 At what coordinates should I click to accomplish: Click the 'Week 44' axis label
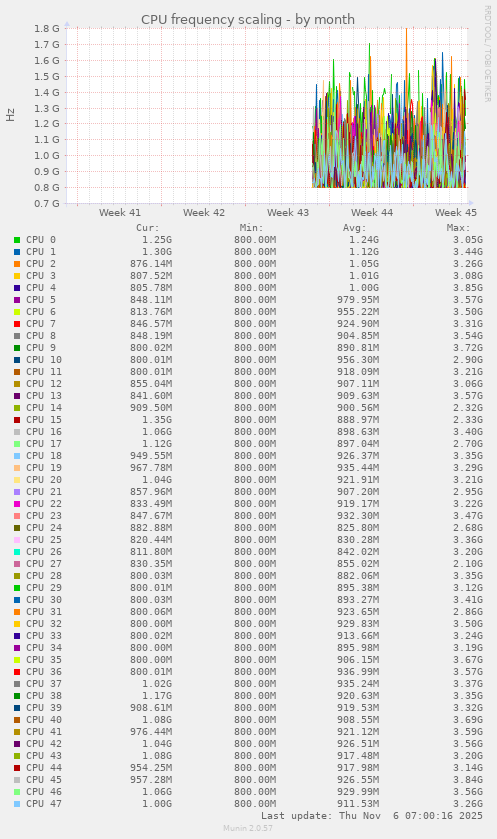click(x=372, y=212)
